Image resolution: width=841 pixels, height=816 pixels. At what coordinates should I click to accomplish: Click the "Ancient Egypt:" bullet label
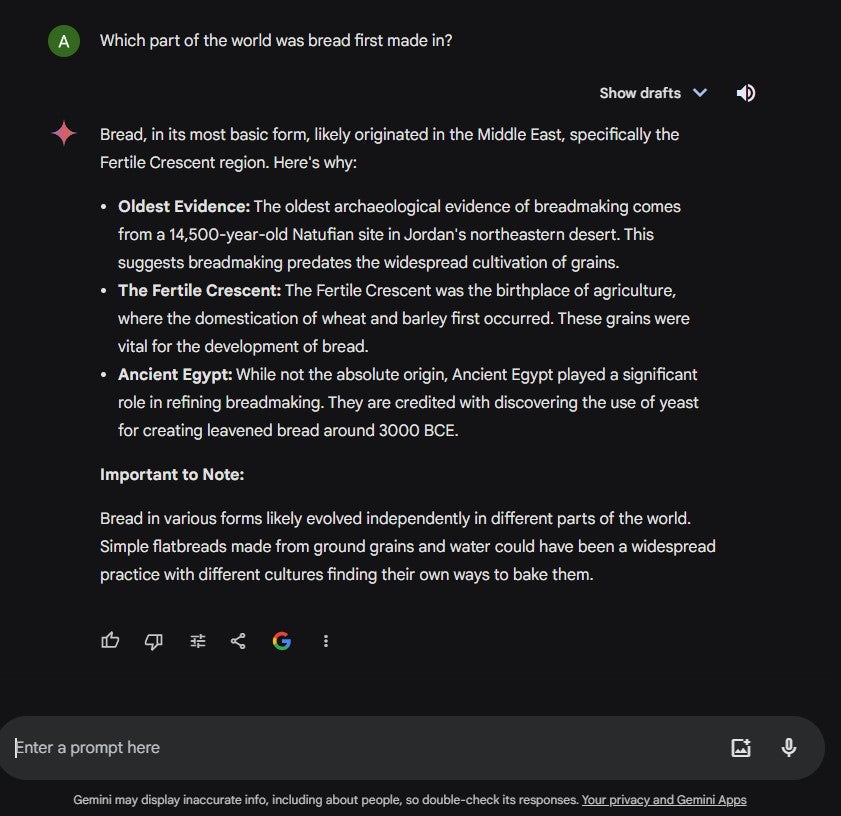click(x=175, y=374)
